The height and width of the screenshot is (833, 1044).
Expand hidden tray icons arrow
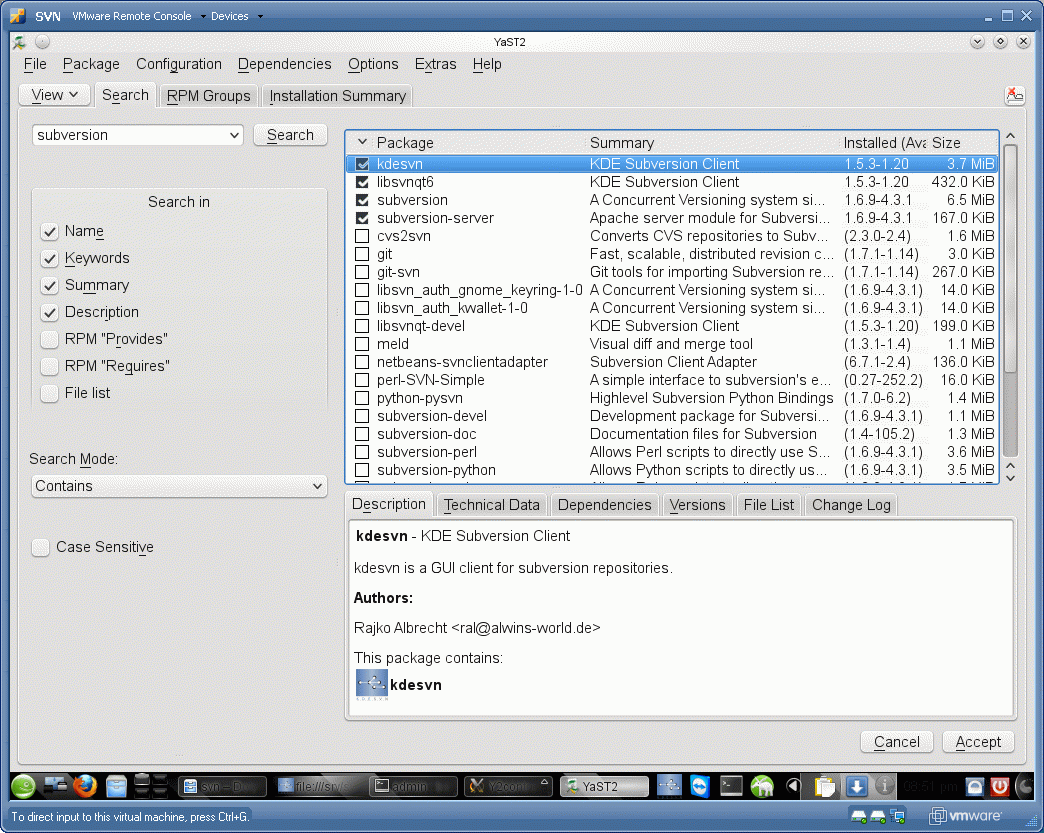pyautogui.click(x=792, y=786)
